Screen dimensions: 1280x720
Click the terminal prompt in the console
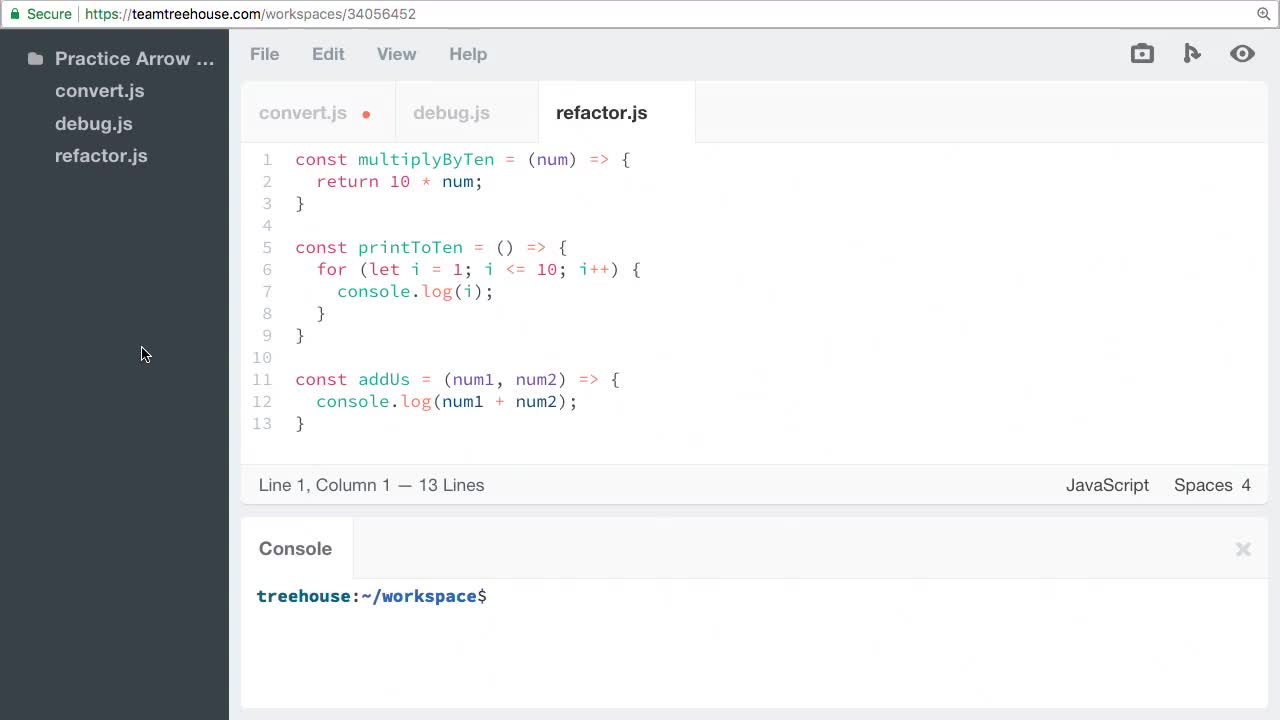pyautogui.click(x=371, y=596)
